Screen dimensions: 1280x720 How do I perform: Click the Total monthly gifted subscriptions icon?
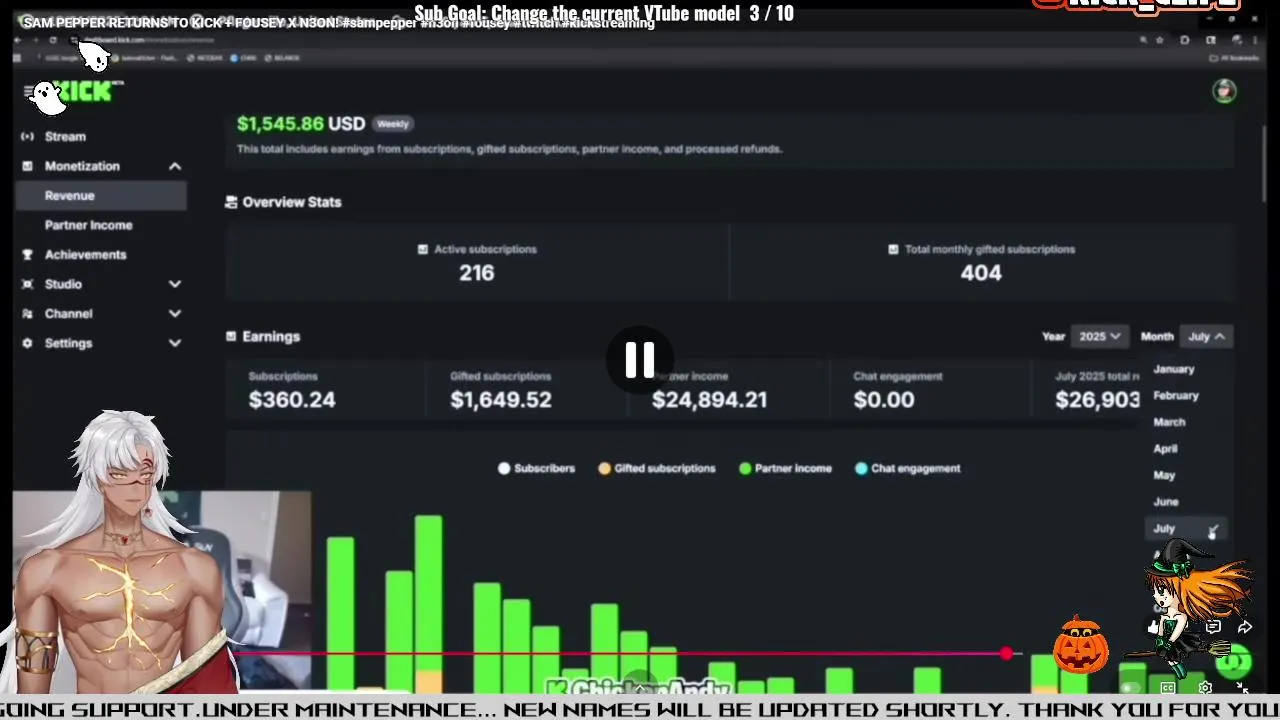tap(893, 249)
